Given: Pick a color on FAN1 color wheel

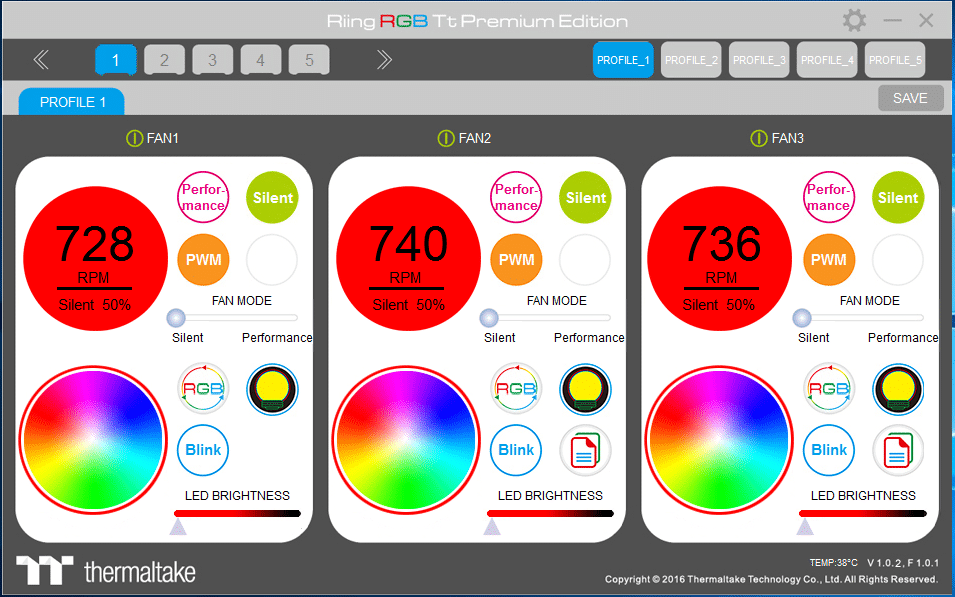Looking at the screenshot, I should pyautogui.click(x=93, y=440).
